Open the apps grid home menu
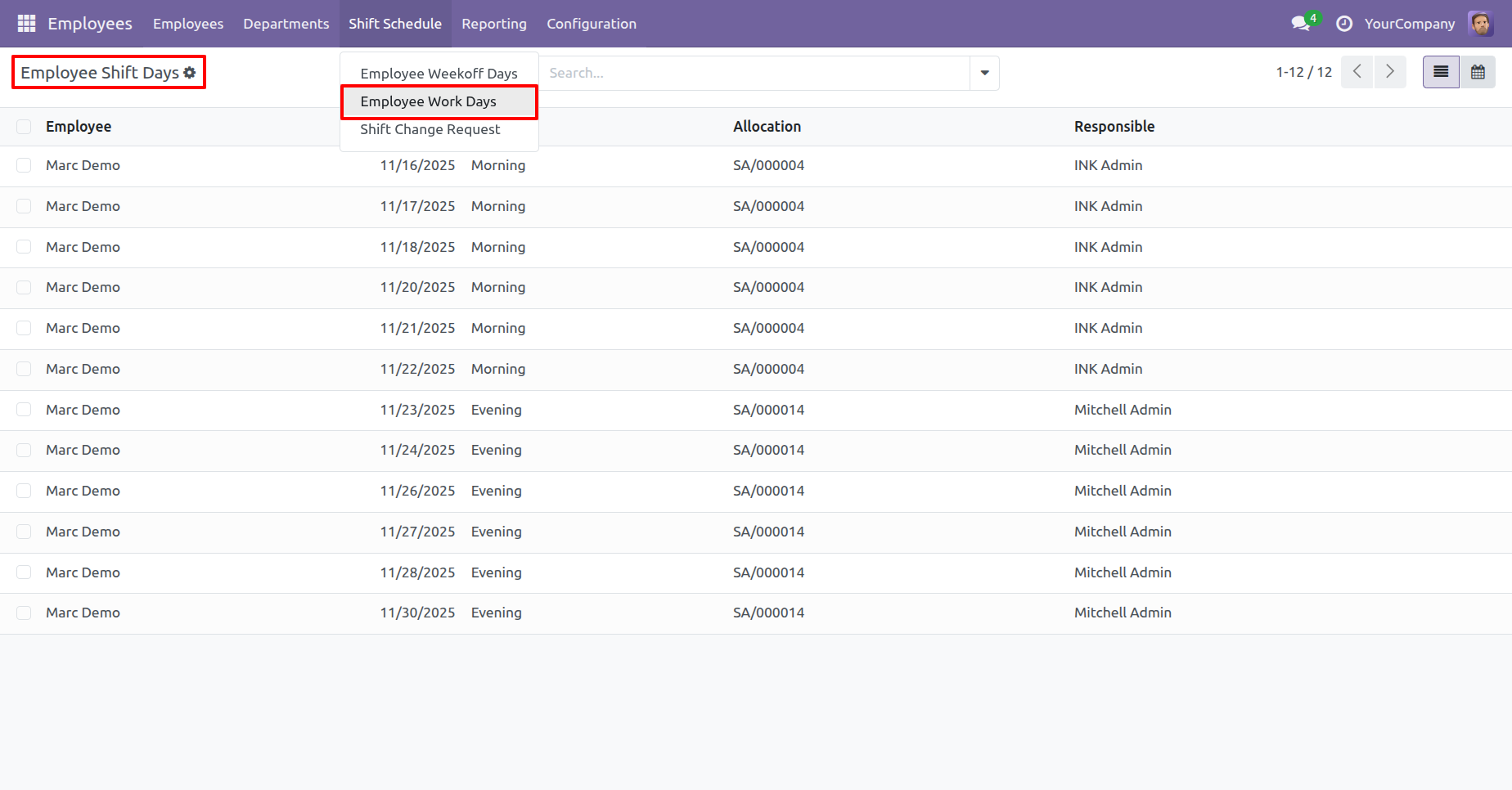1512x790 pixels. (x=26, y=24)
